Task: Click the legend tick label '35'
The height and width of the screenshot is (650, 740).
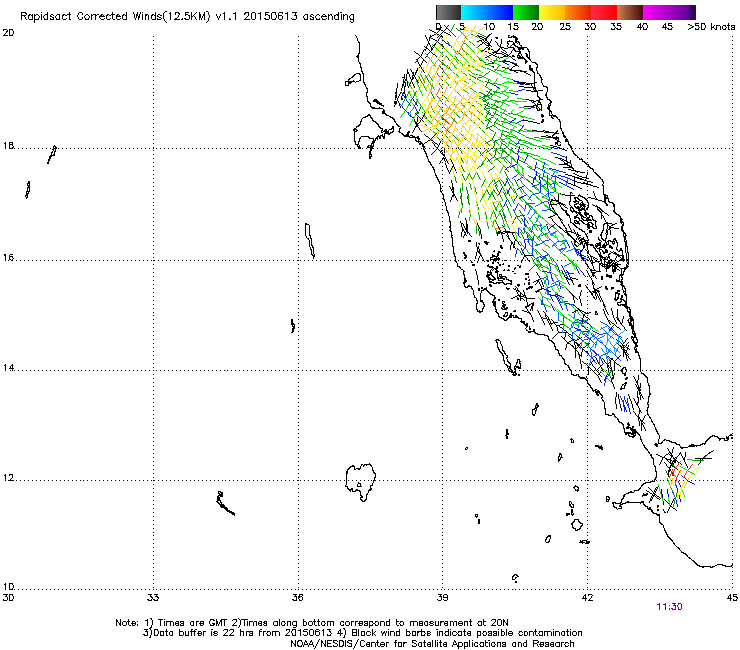Action: [616, 27]
